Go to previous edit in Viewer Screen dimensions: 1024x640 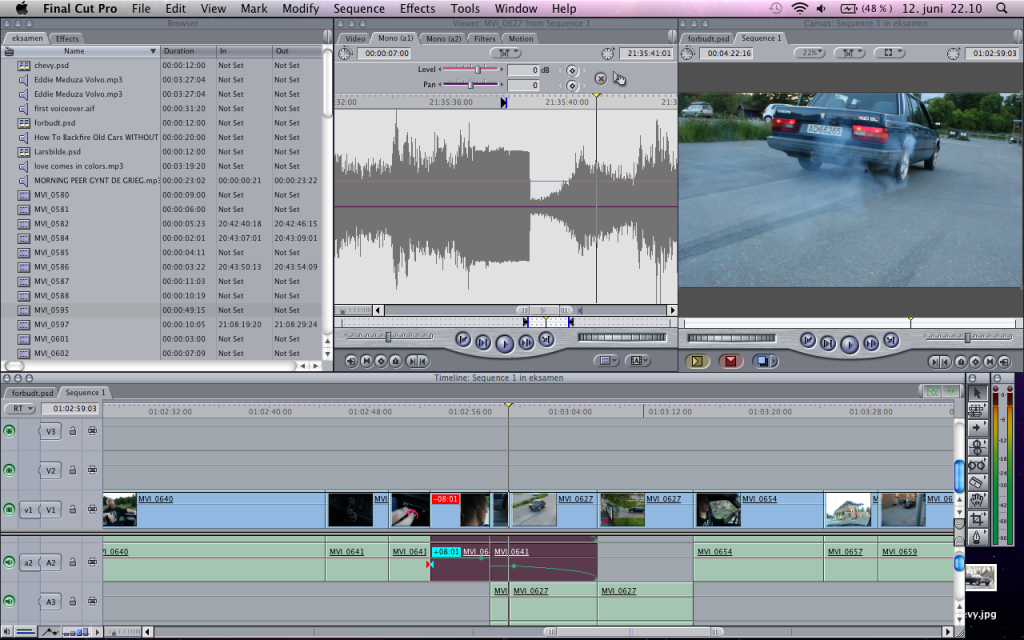tap(462, 340)
